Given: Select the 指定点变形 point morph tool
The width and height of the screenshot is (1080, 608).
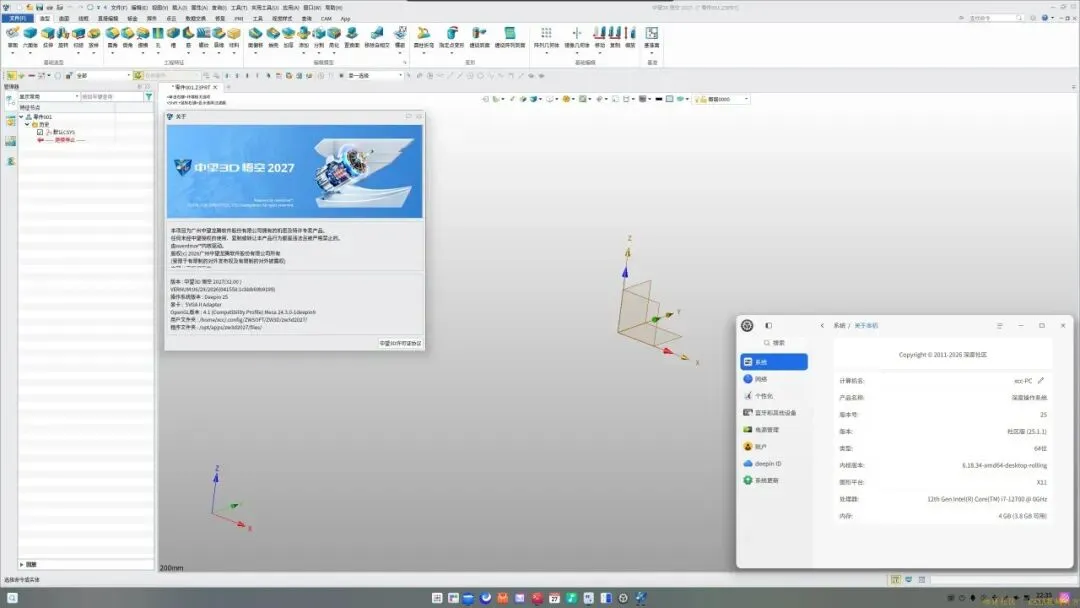Looking at the screenshot, I should click(x=452, y=37).
